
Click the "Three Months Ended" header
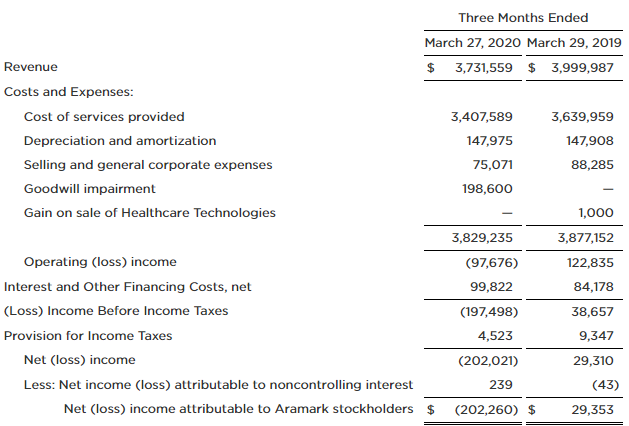pos(522,18)
